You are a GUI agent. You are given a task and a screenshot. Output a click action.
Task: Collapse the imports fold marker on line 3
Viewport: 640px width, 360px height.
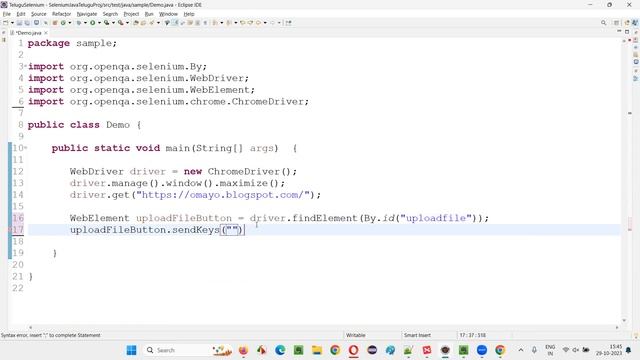click(26, 66)
